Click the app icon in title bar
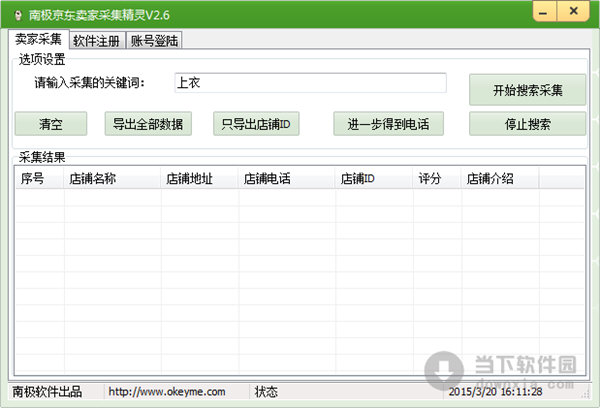The height and width of the screenshot is (408, 600). click(18, 15)
